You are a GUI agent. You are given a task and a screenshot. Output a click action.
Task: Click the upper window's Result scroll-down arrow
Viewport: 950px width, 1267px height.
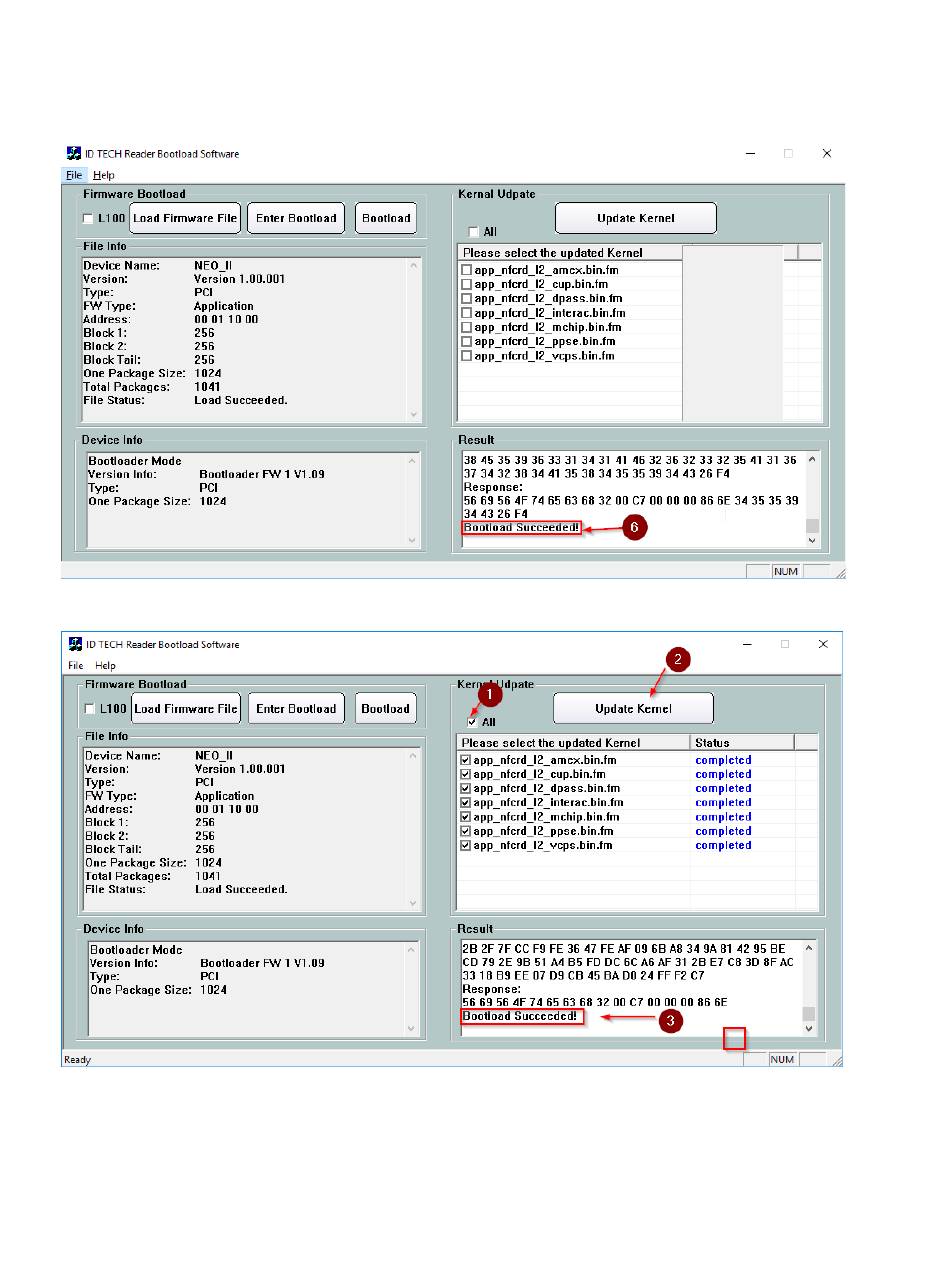(x=812, y=540)
